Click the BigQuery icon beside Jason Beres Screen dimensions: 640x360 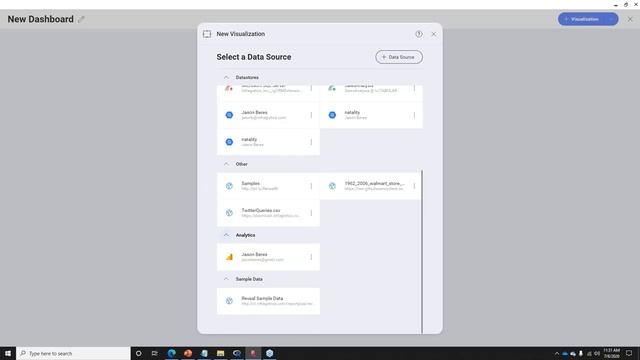229,115
